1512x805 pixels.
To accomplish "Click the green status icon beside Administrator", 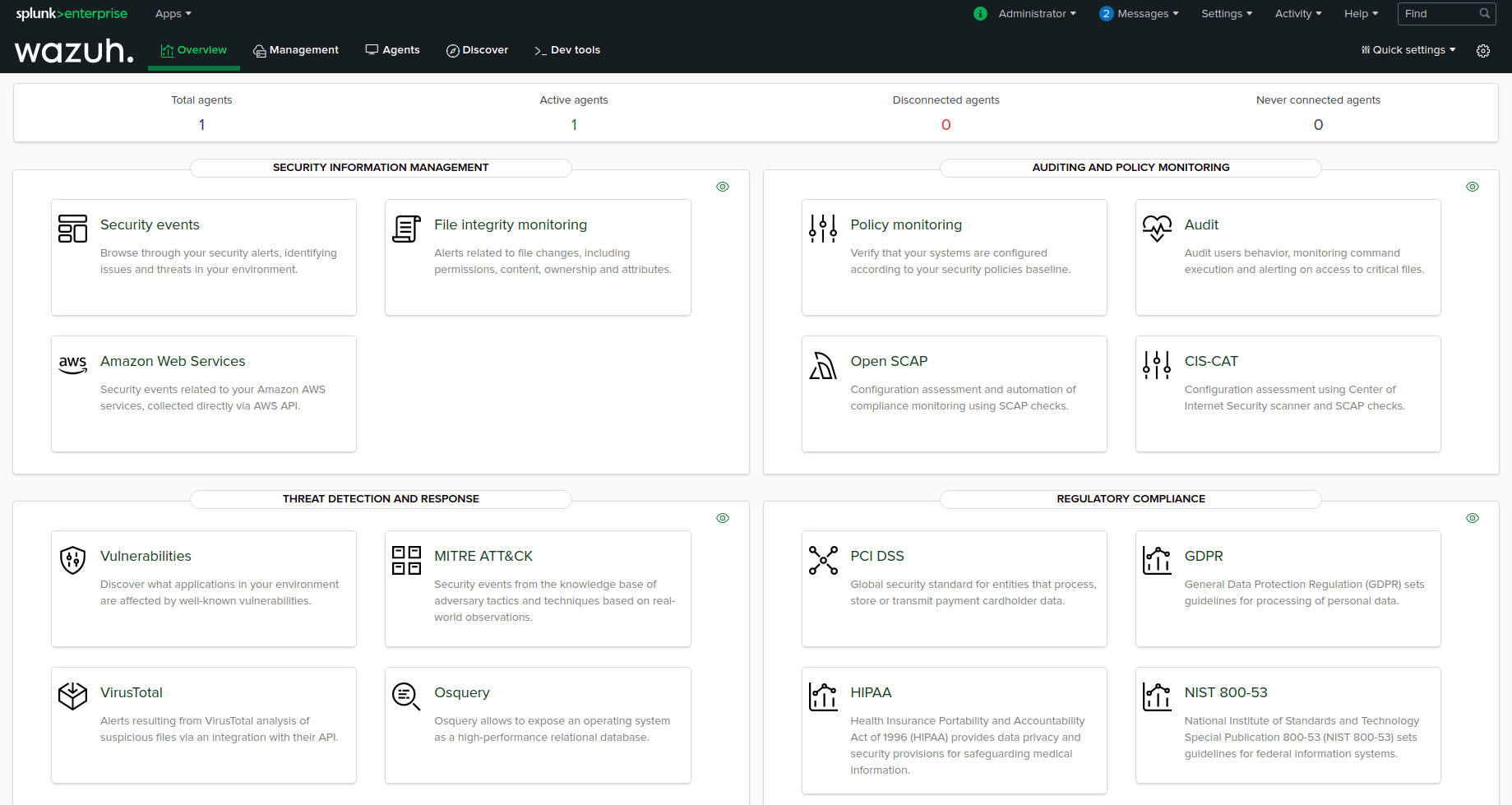I will tap(980, 13).
